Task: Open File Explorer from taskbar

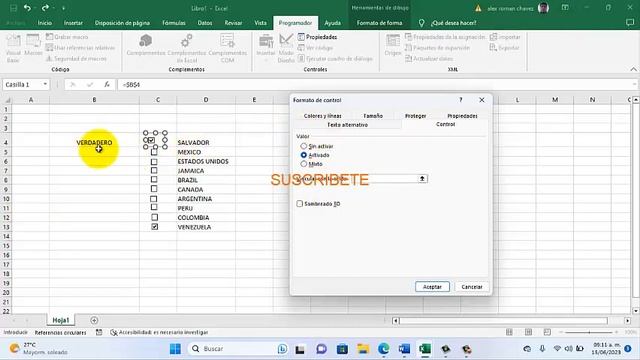Action: 363,349
